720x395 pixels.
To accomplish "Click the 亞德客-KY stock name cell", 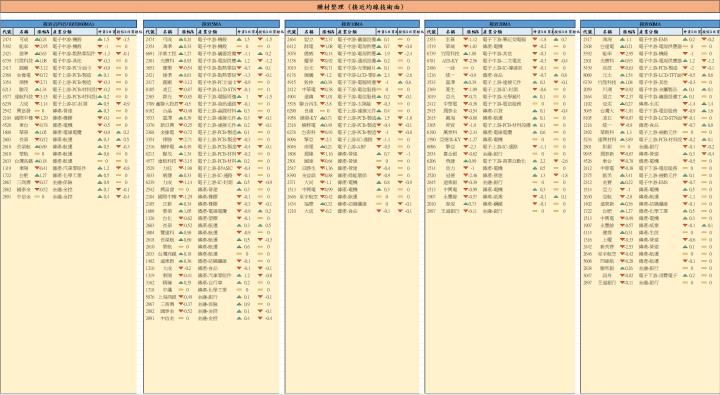I will (450, 140).
